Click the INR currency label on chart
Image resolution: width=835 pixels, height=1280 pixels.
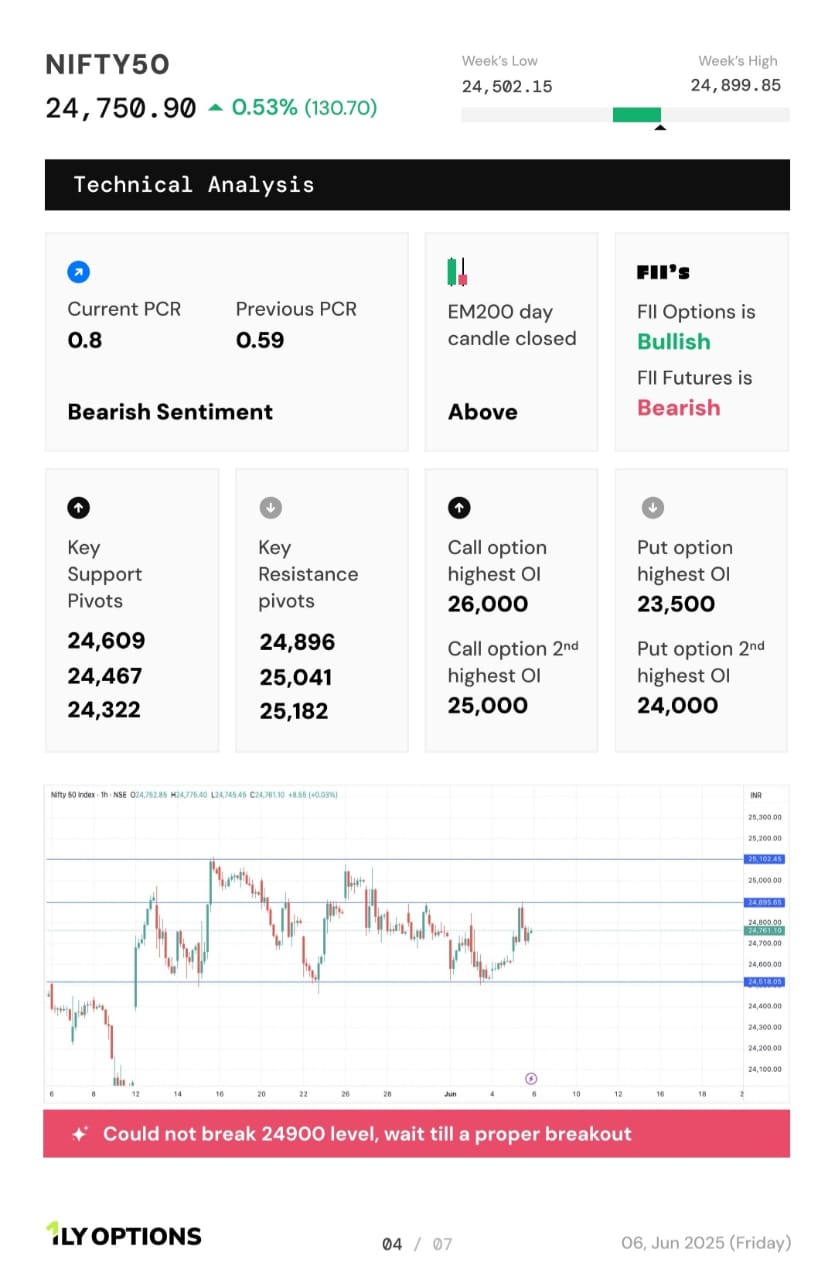coord(756,795)
